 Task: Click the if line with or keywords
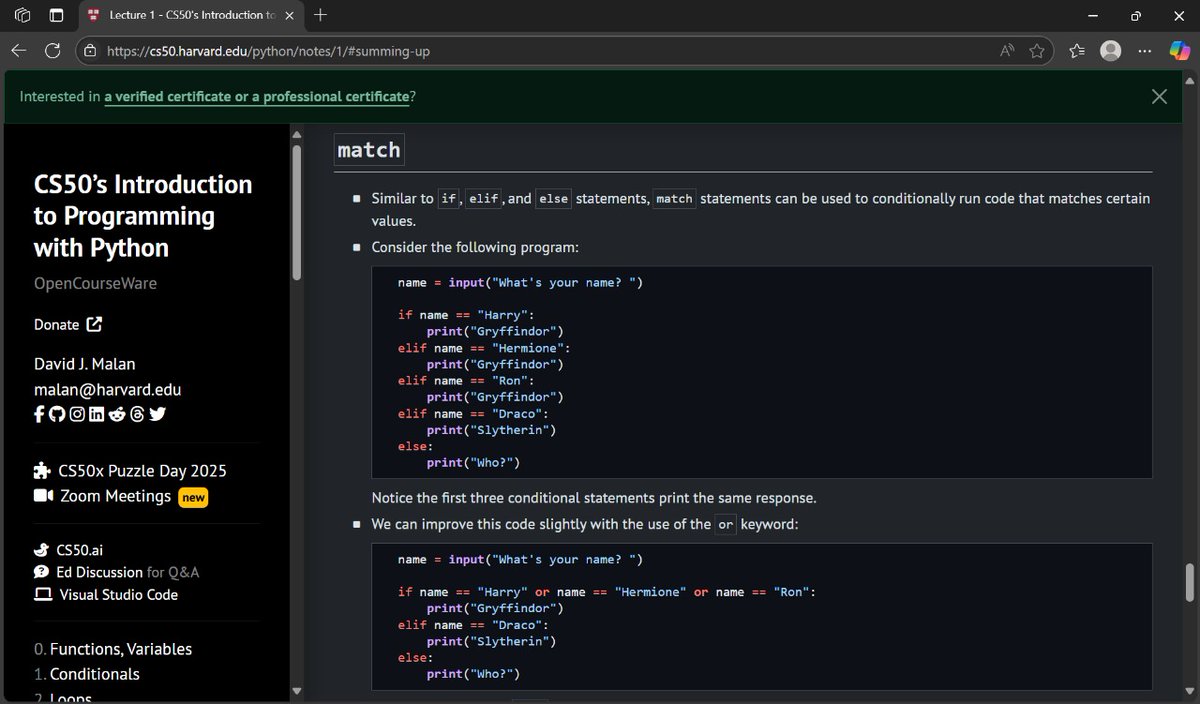tap(607, 592)
